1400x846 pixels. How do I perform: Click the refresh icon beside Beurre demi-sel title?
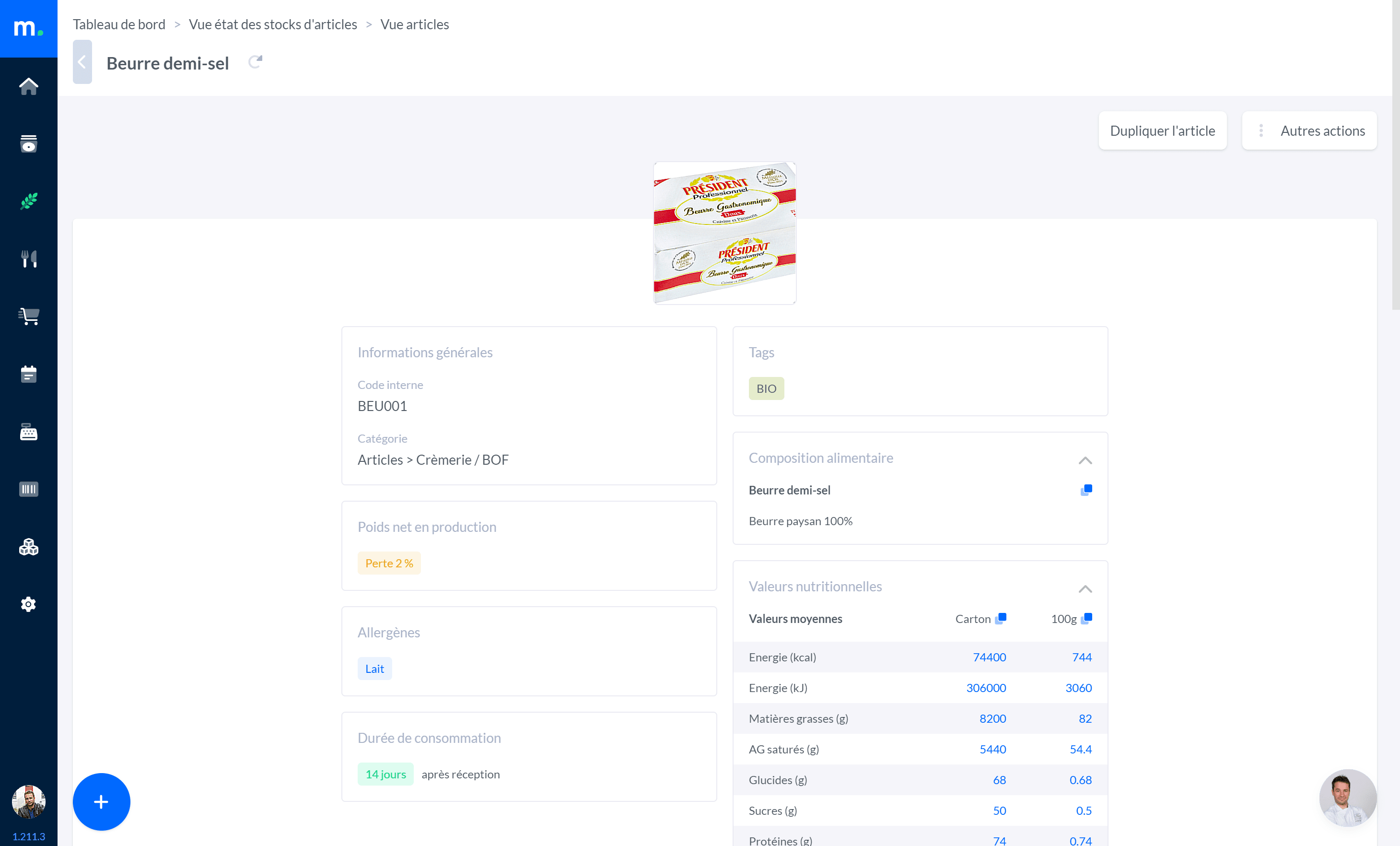tap(255, 62)
